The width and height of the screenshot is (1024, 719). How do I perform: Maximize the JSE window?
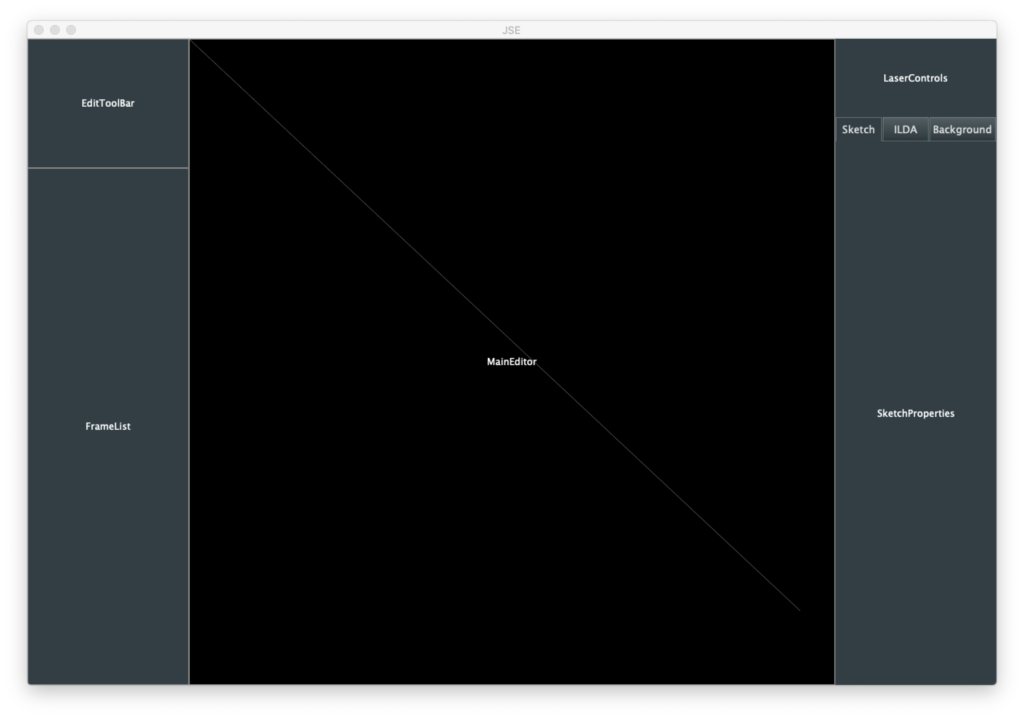(71, 30)
